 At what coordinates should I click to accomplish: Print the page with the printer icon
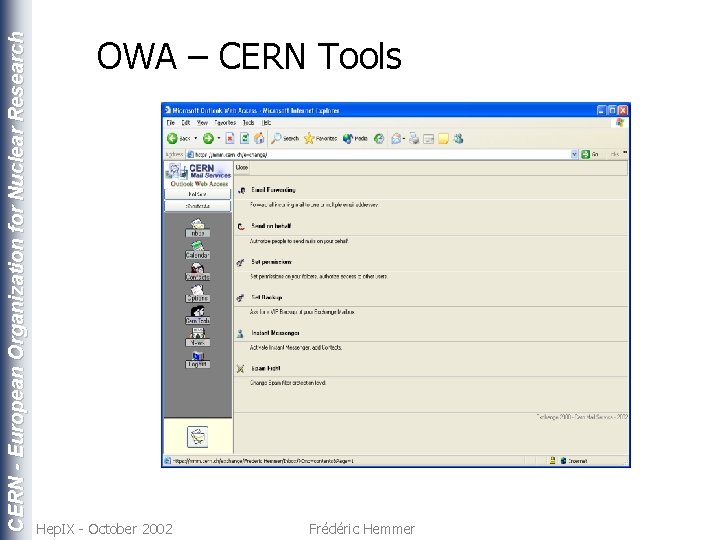pyautogui.click(x=414, y=138)
